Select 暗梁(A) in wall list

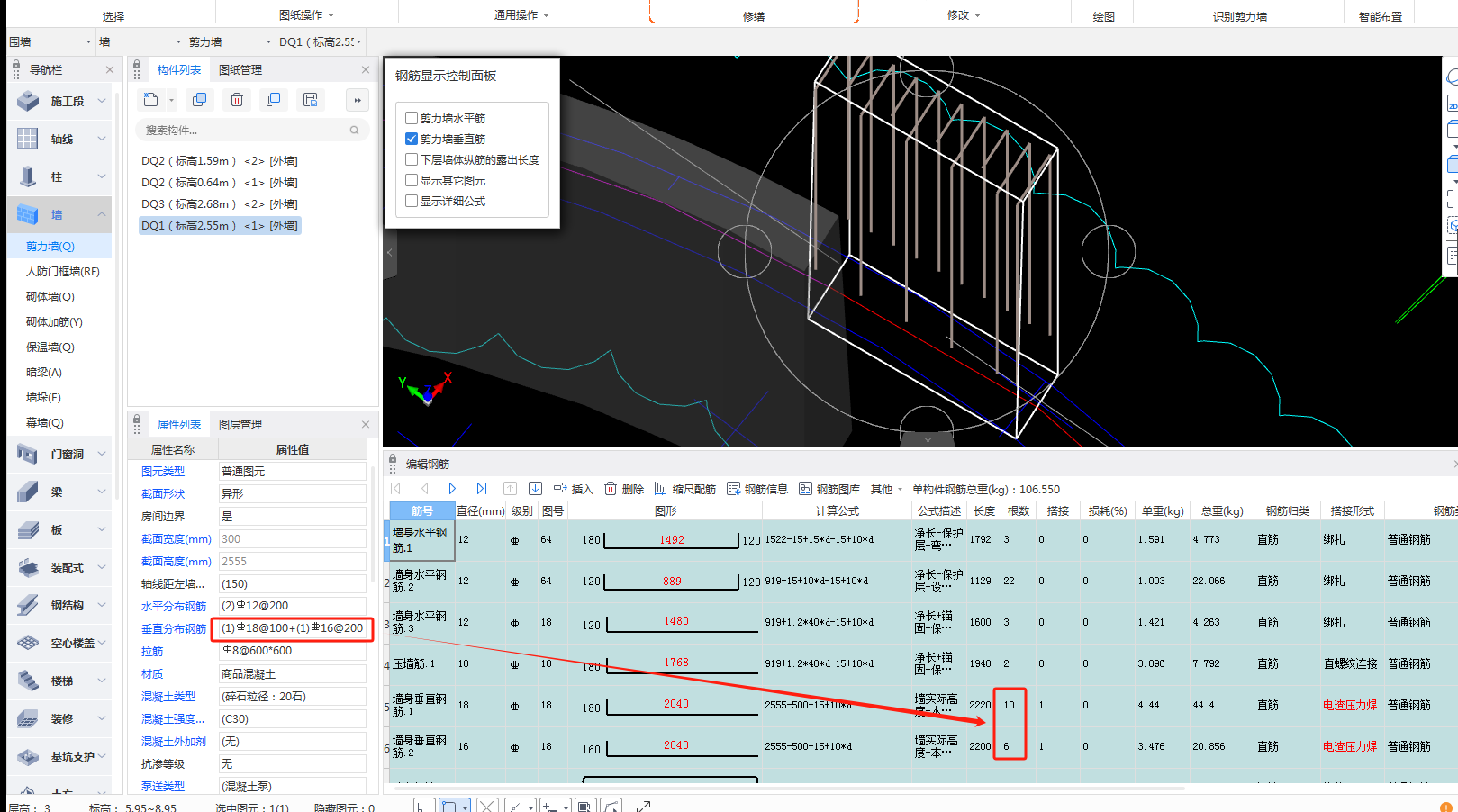pyautogui.click(x=44, y=372)
